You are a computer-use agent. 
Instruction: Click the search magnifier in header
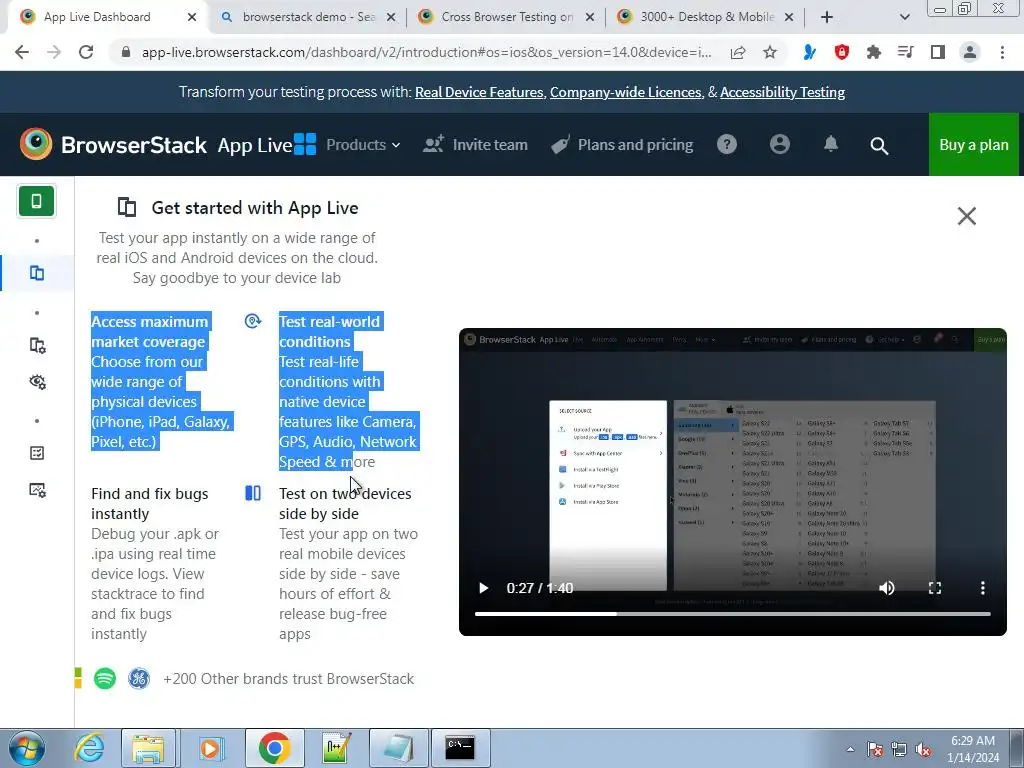[879, 146]
